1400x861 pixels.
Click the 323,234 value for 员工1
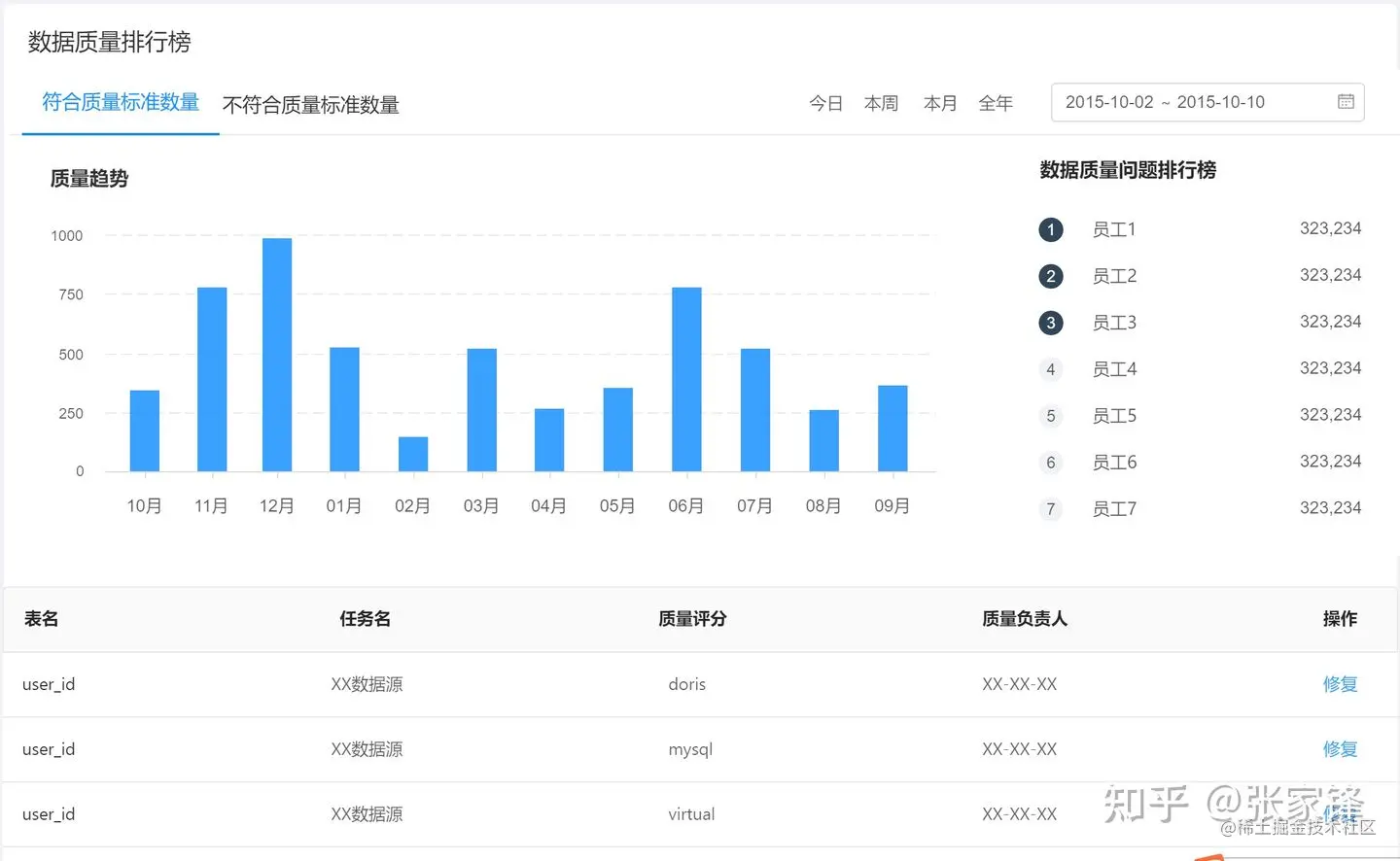1331,228
